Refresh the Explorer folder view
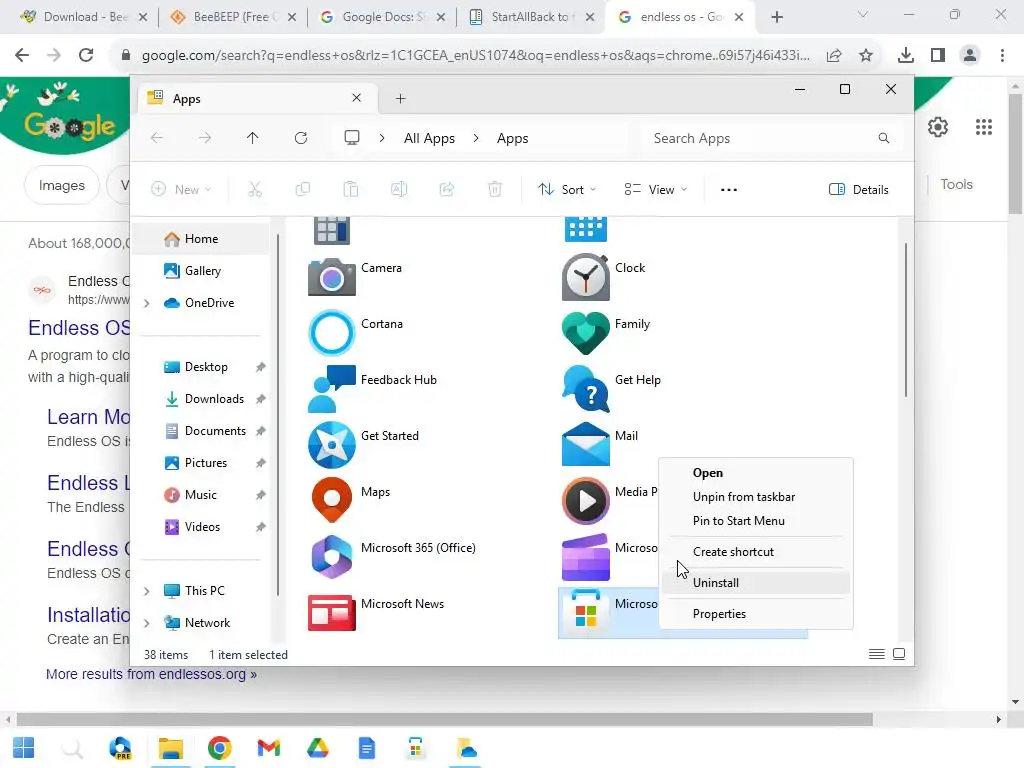The height and width of the screenshot is (768, 1024). [301, 138]
